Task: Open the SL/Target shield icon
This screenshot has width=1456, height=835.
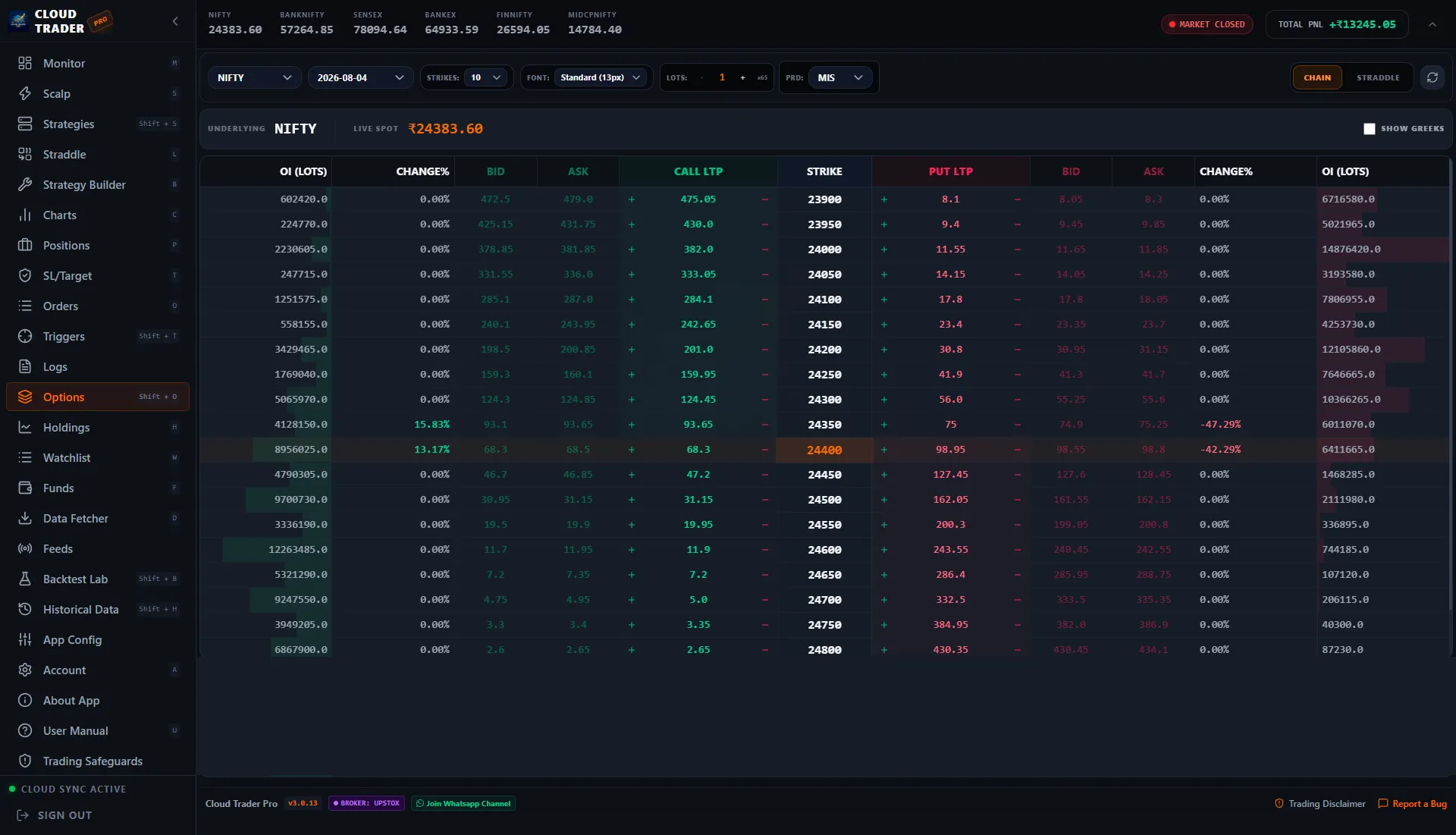Action: coord(25,275)
